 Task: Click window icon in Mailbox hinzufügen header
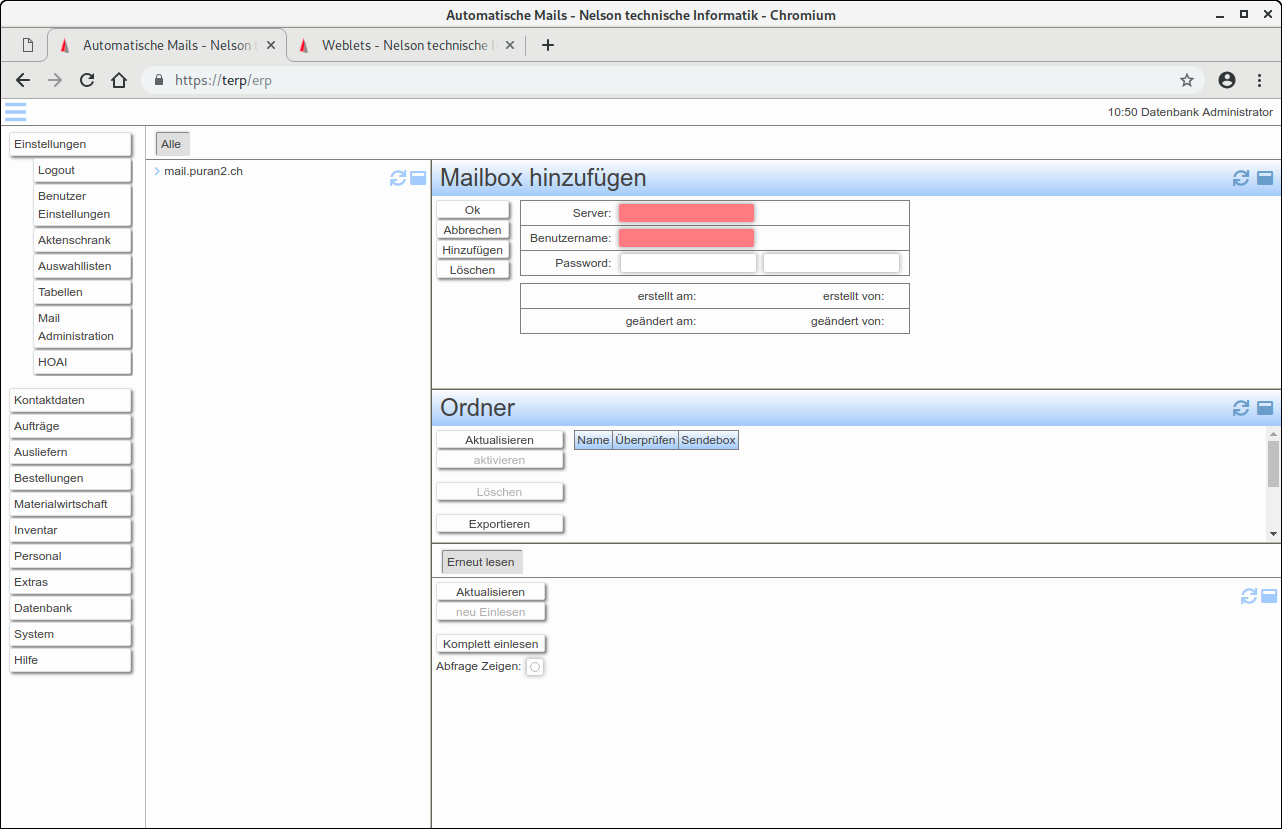click(x=1265, y=178)
